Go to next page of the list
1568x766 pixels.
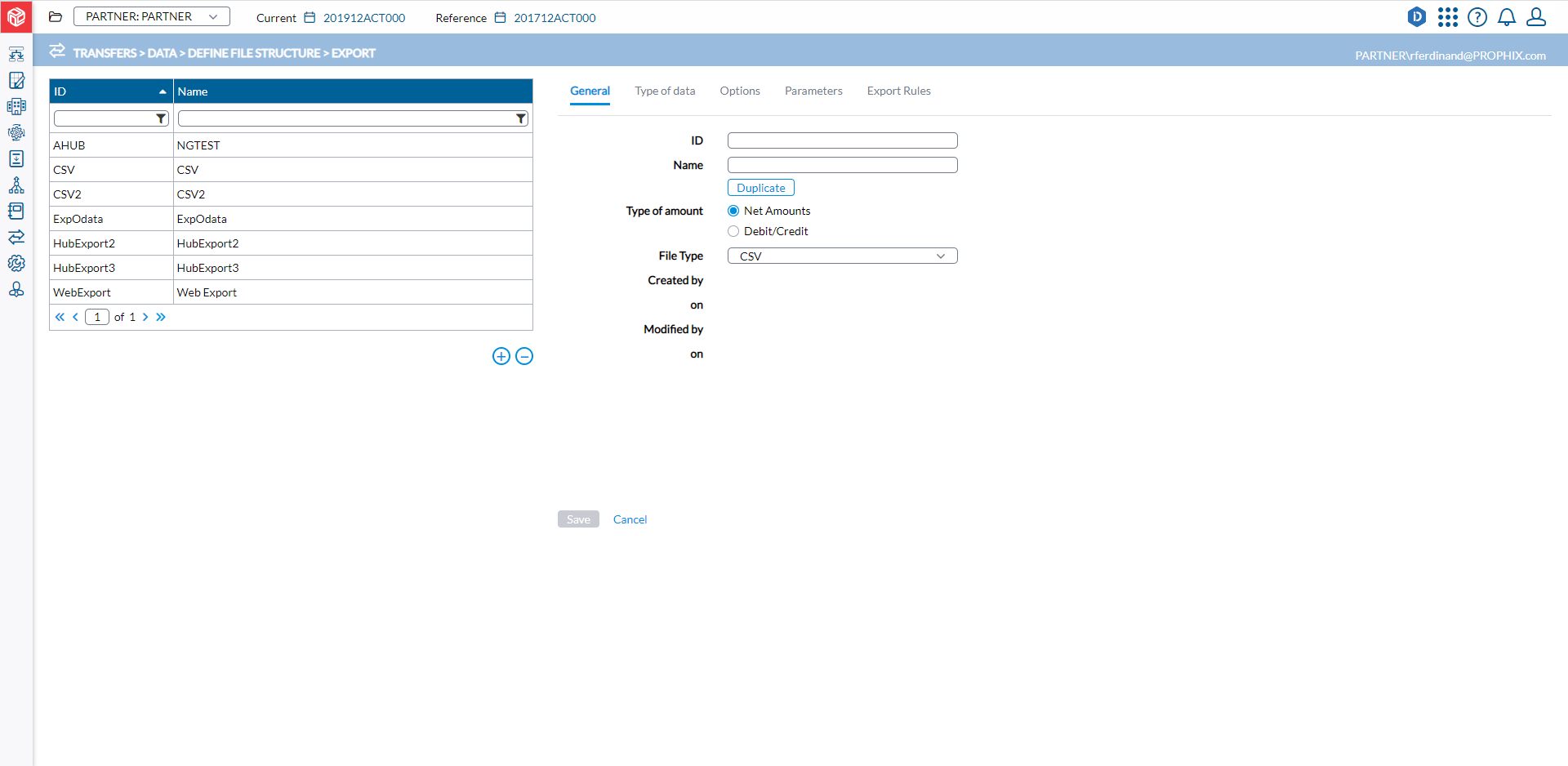tap(145, 317)
